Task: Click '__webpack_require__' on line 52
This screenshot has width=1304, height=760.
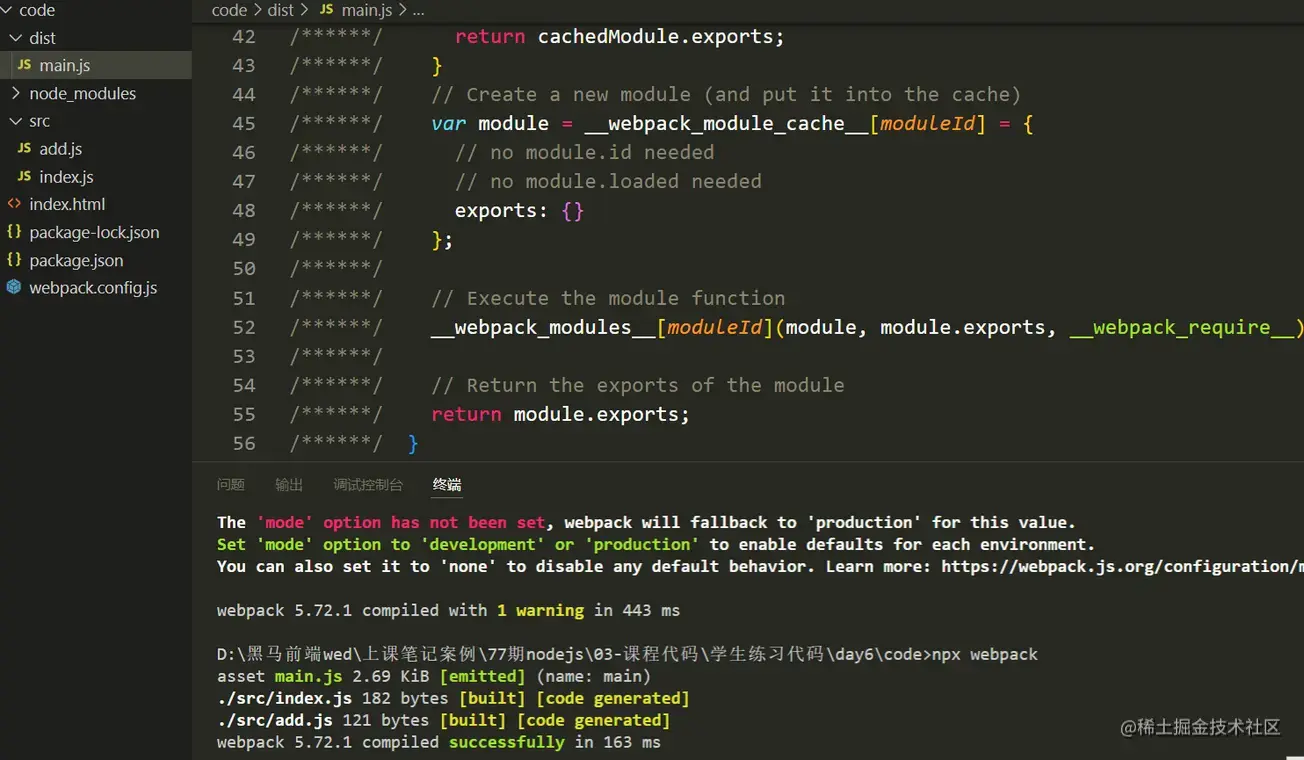Action: tap(1182, 328)
